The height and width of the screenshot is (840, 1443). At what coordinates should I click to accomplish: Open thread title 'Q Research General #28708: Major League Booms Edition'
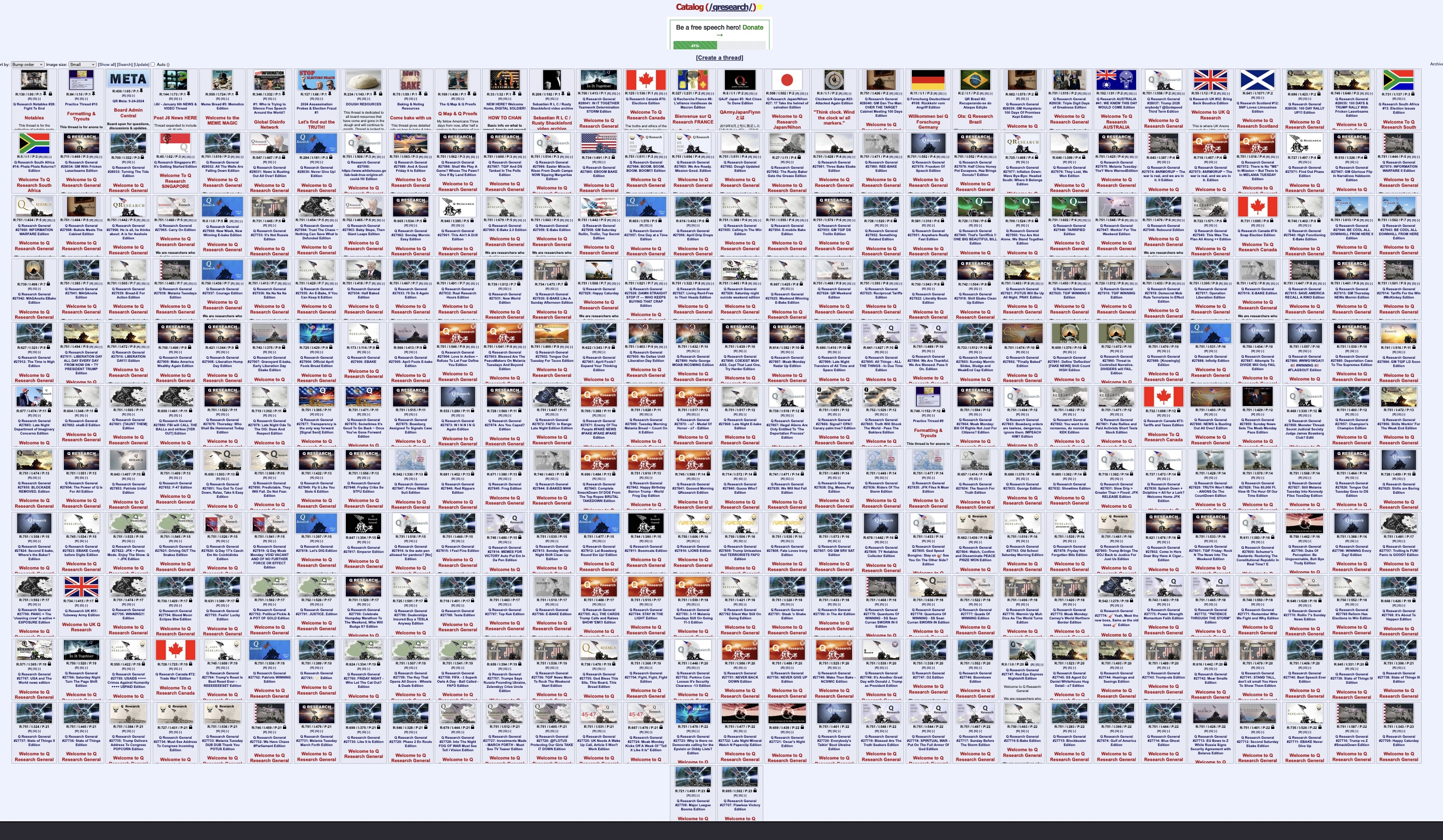[x=693, y=805]
